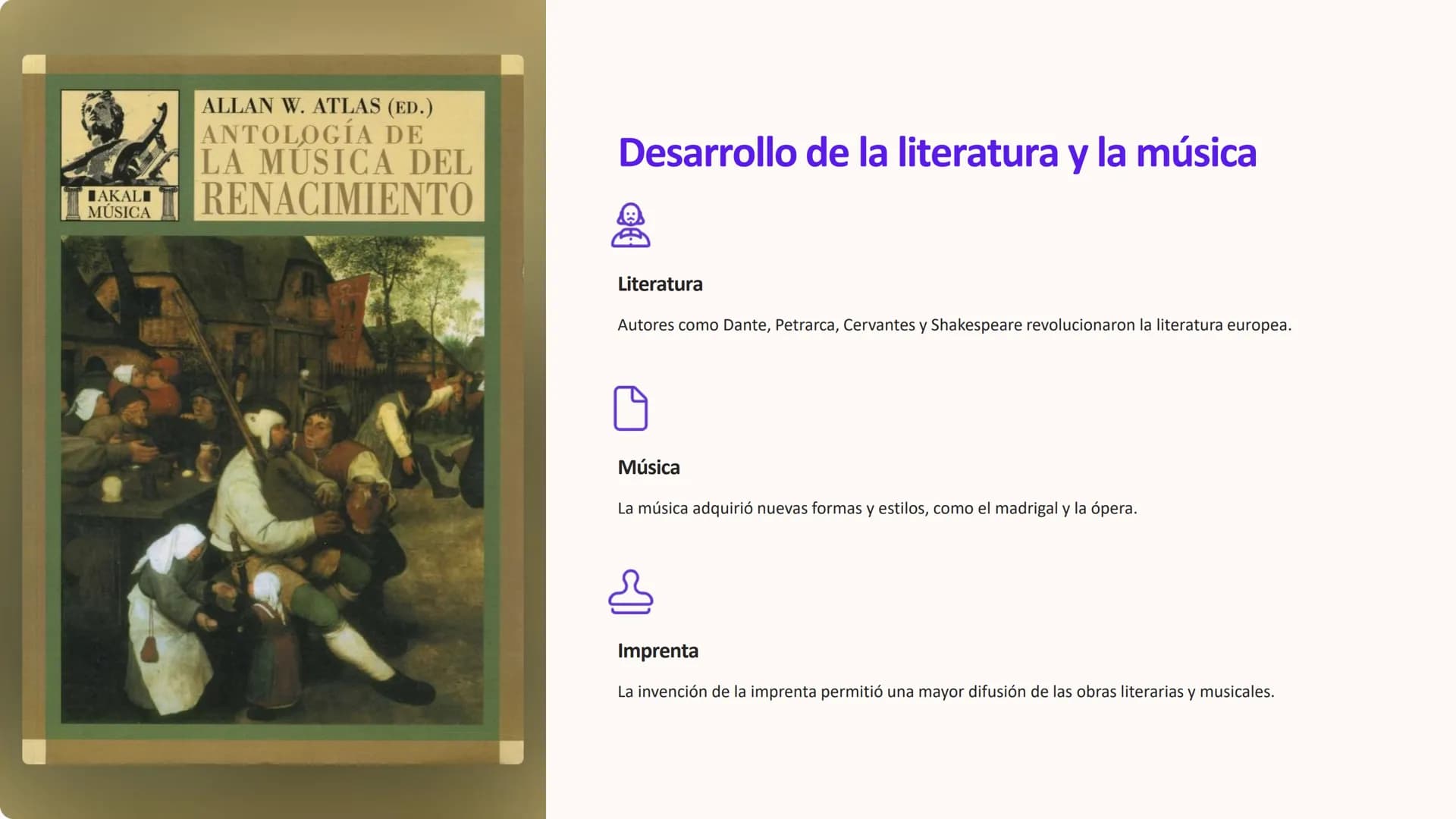Click 'ALLAN W. ATLAS (ED.)' on the book cover

(x=317, y=107)
